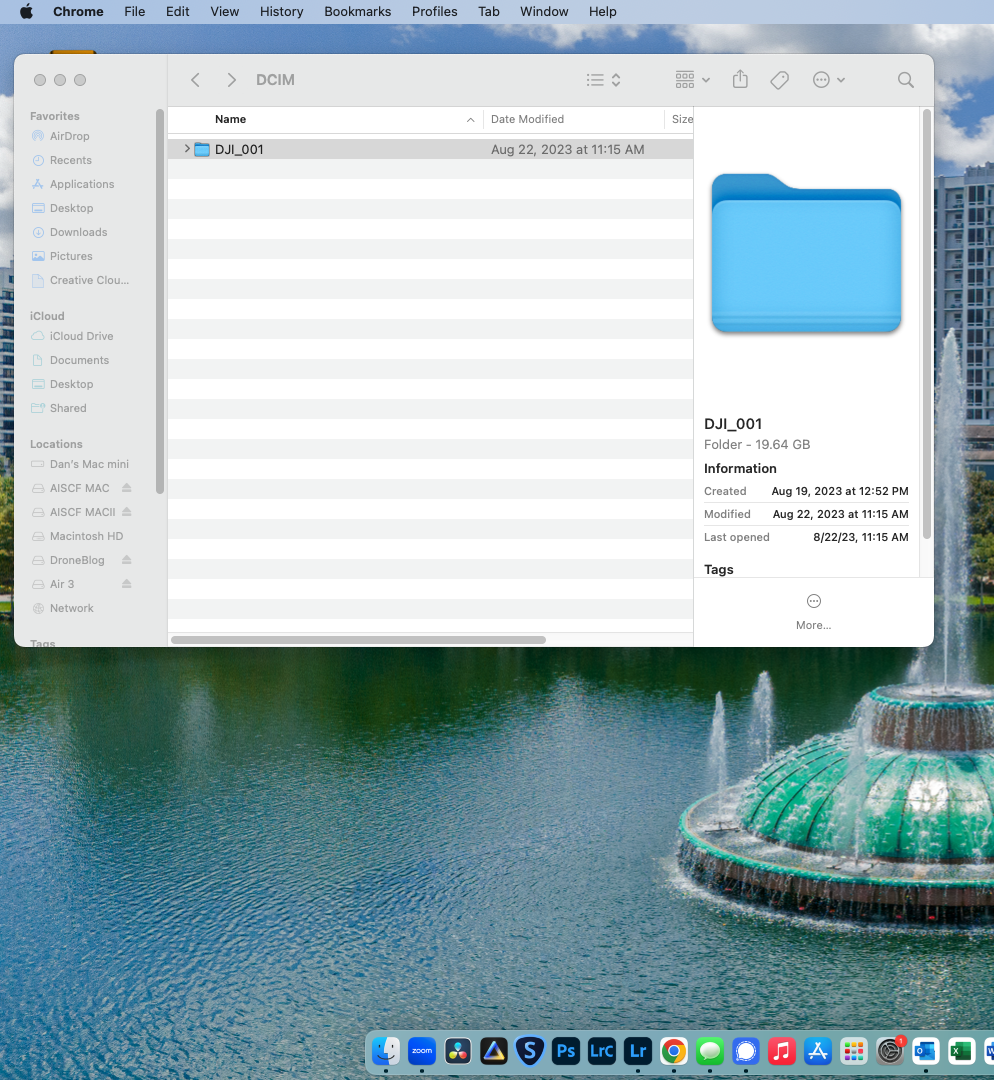Image resolution: width=994 pixels, height=1080 pixels.
Task: Click the preview pane vertical scrollbar
Action: pyautogui.click(x=926, y=324)
